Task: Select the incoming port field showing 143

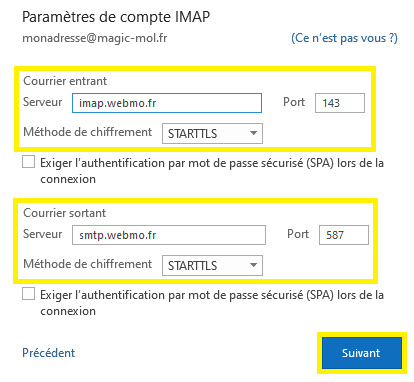Action: click(x=340, y=103)
